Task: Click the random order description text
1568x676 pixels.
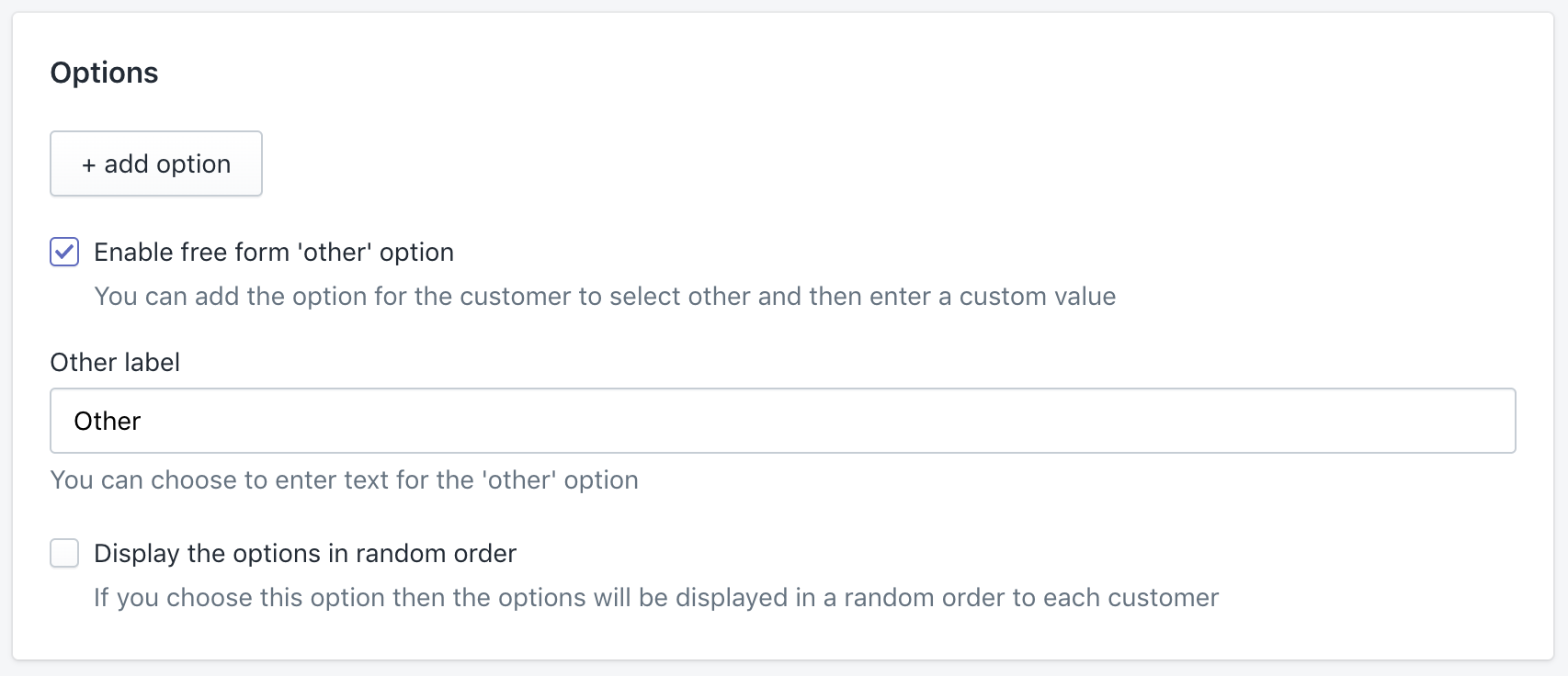Action: (x=656, y=597)
